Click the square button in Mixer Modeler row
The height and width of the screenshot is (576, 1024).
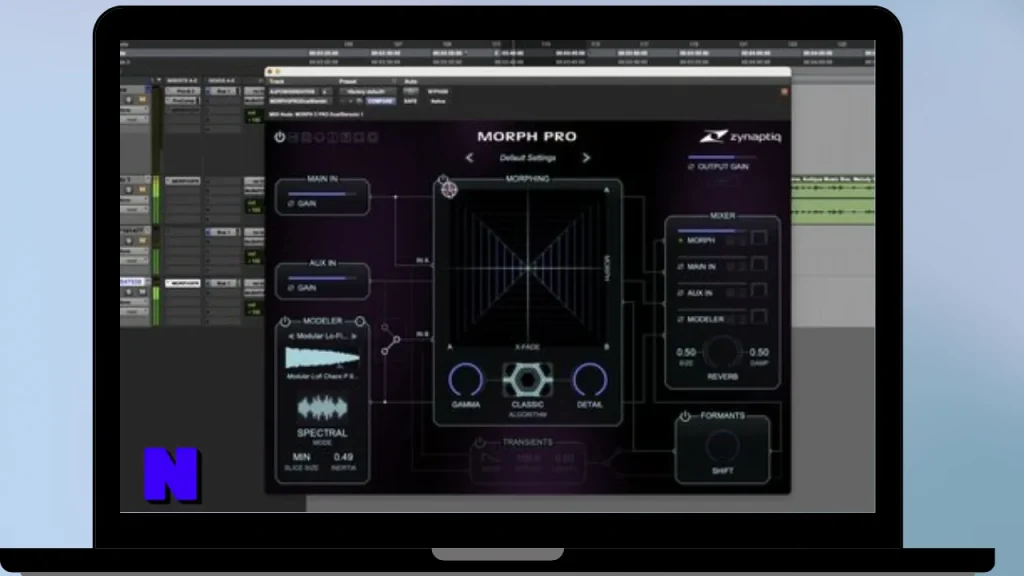(x=759, y=317)
